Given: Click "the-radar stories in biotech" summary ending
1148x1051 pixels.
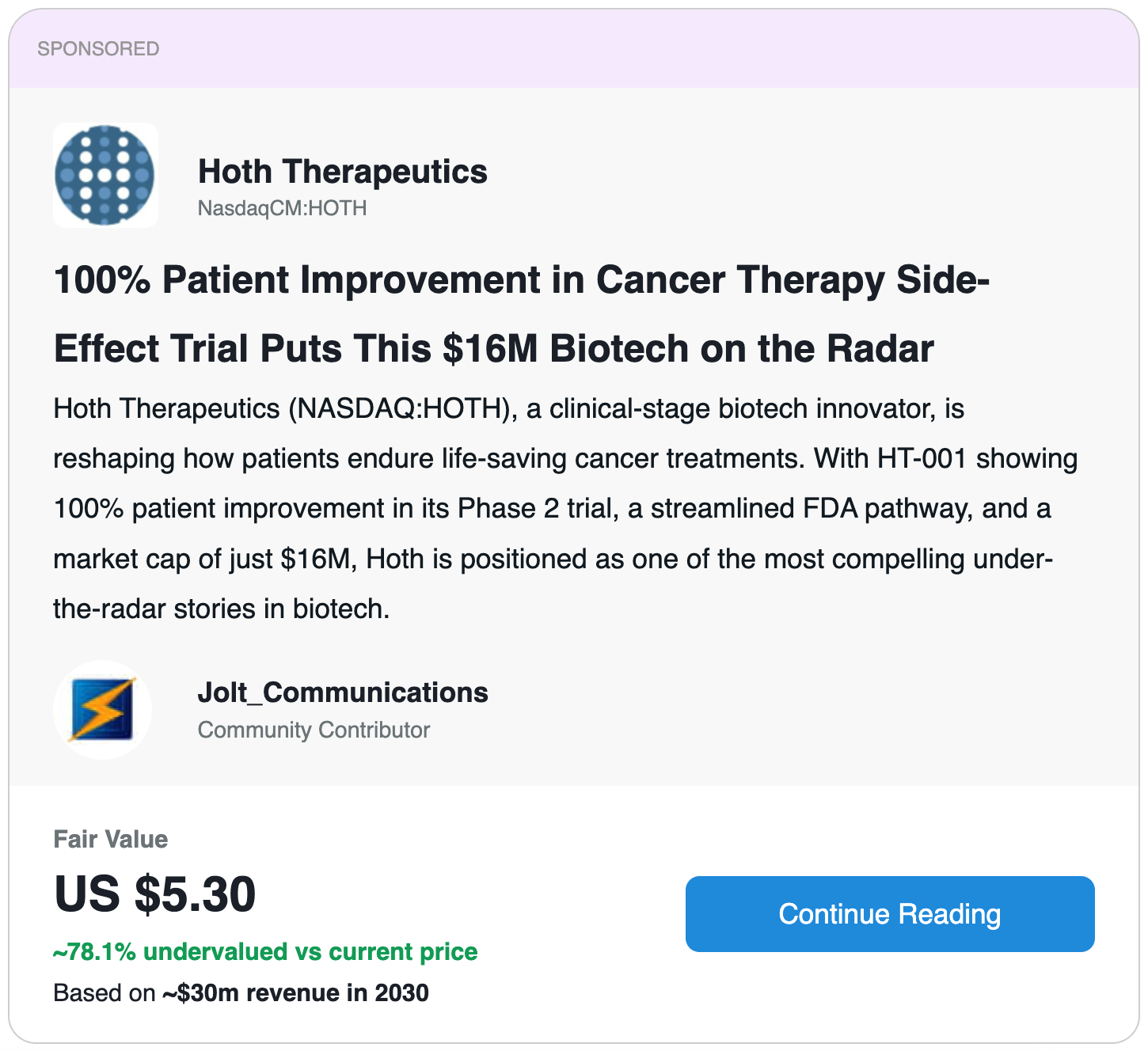Looking at the screenshot, I should click(221, 609).
